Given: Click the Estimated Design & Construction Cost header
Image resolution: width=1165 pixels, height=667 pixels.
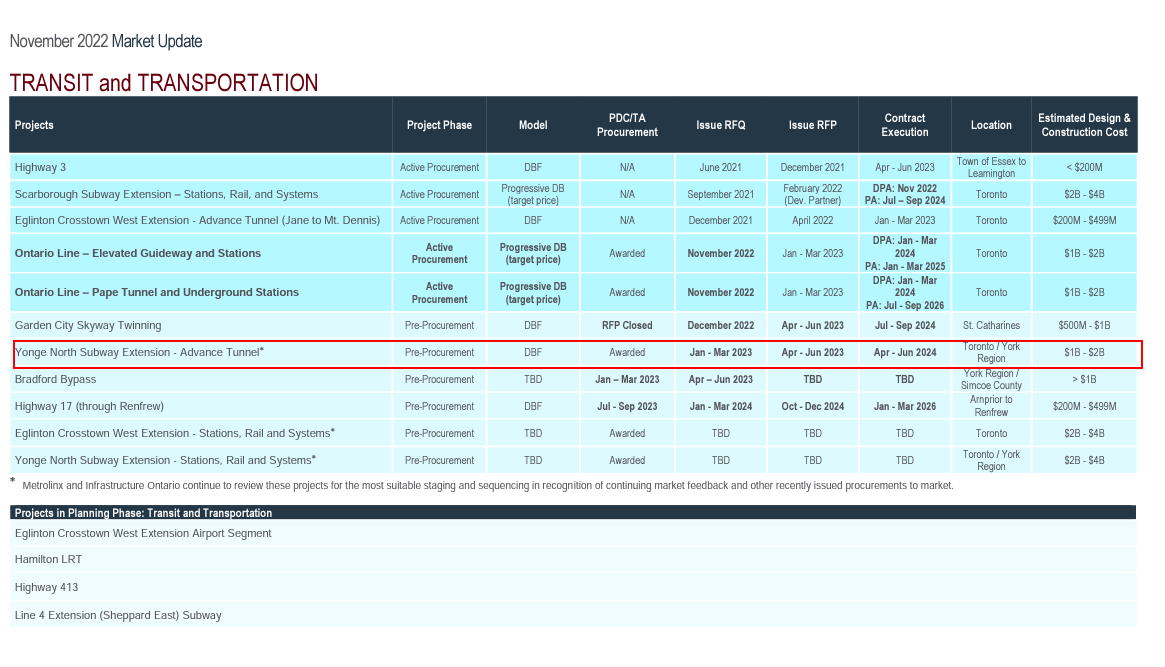Looking at the screenshot, I should (1084, 125).
